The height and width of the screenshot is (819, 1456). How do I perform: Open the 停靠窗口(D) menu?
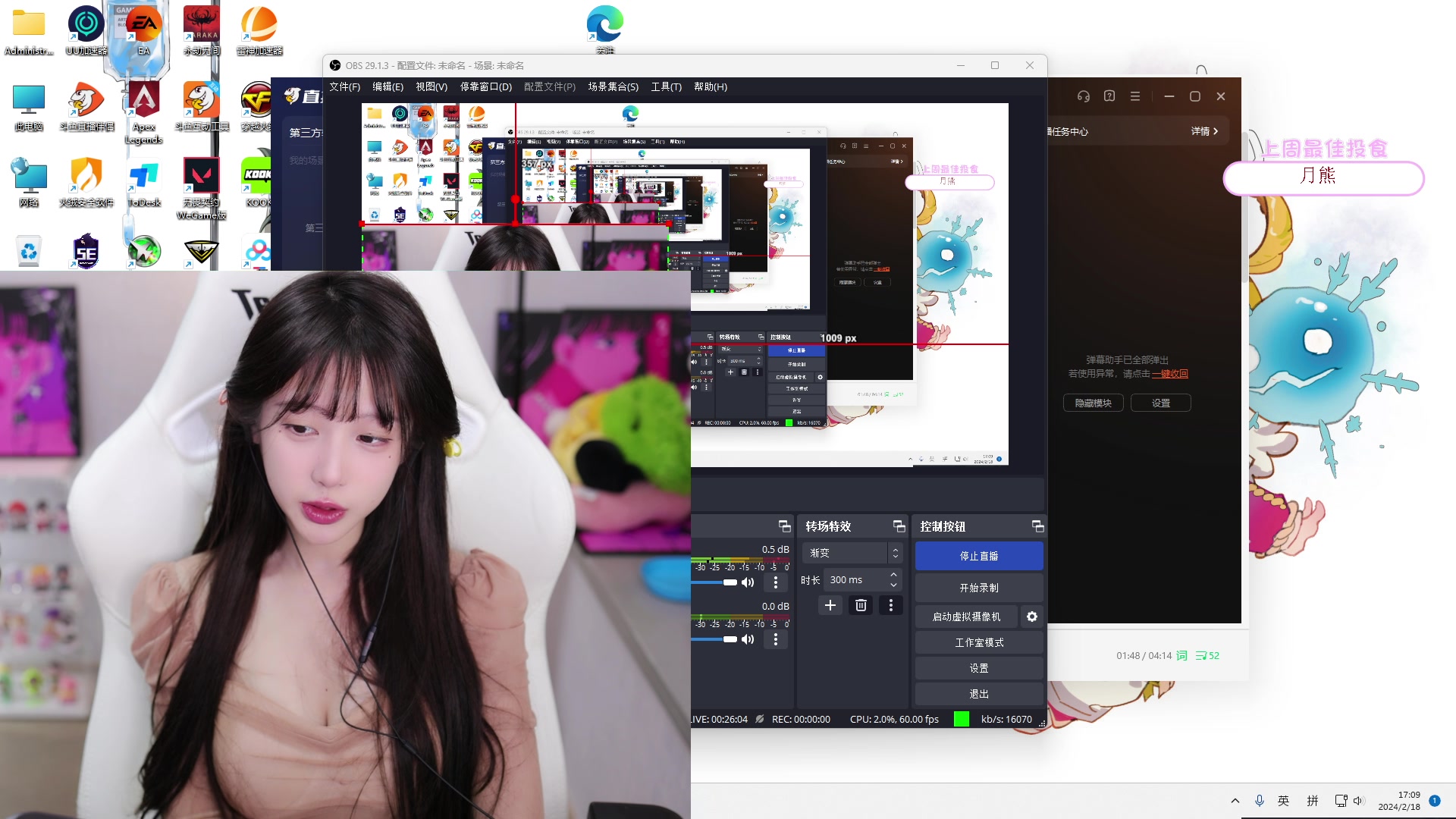click(x=486, y=86)
